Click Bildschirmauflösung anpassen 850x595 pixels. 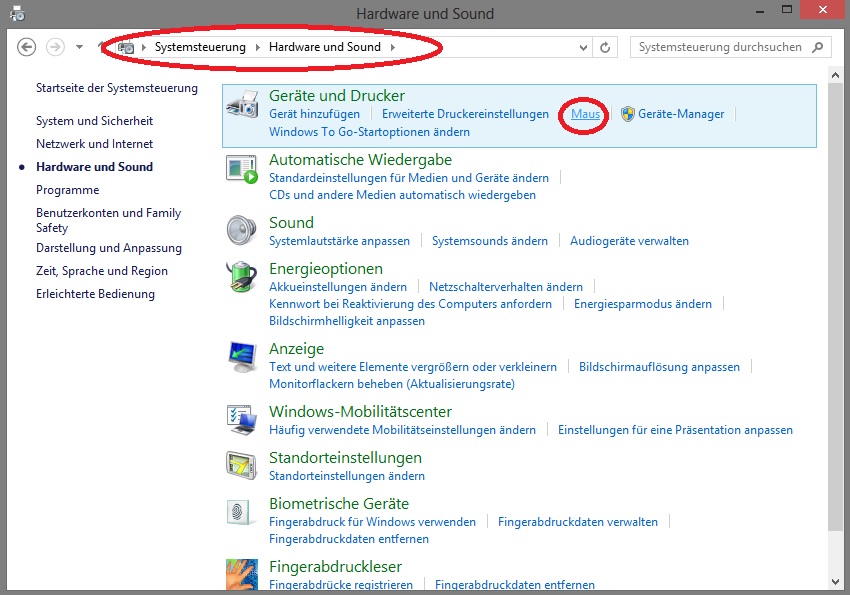pos(659,367)
